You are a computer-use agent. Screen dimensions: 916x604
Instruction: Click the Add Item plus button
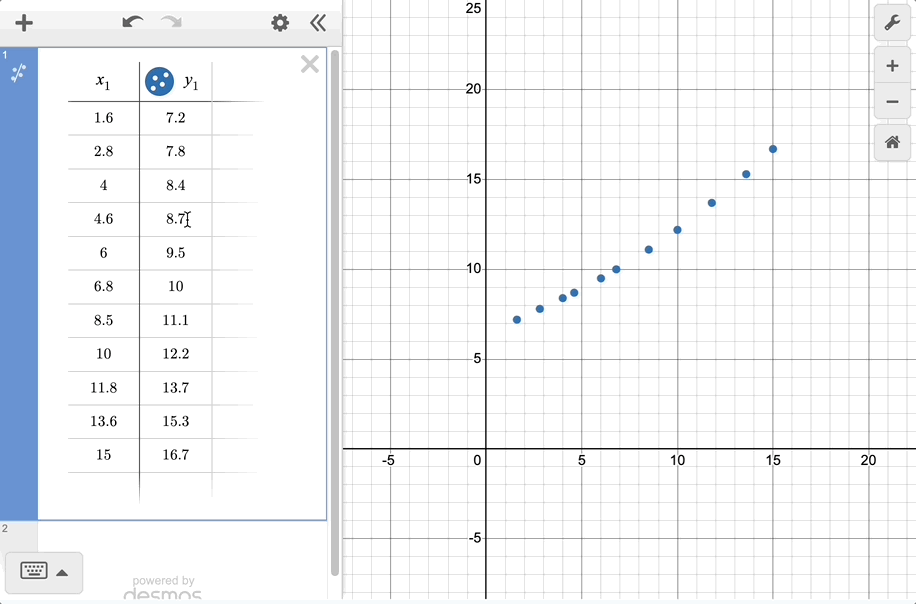tap(24, 23)
